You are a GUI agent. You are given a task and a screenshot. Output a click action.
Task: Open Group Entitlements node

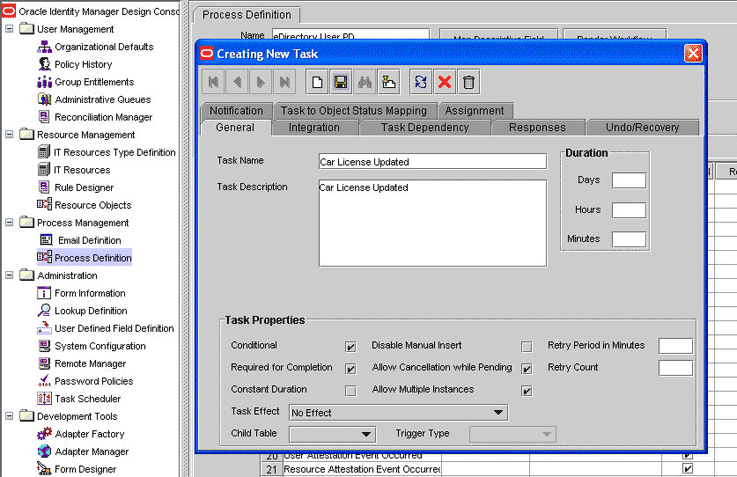94,82
